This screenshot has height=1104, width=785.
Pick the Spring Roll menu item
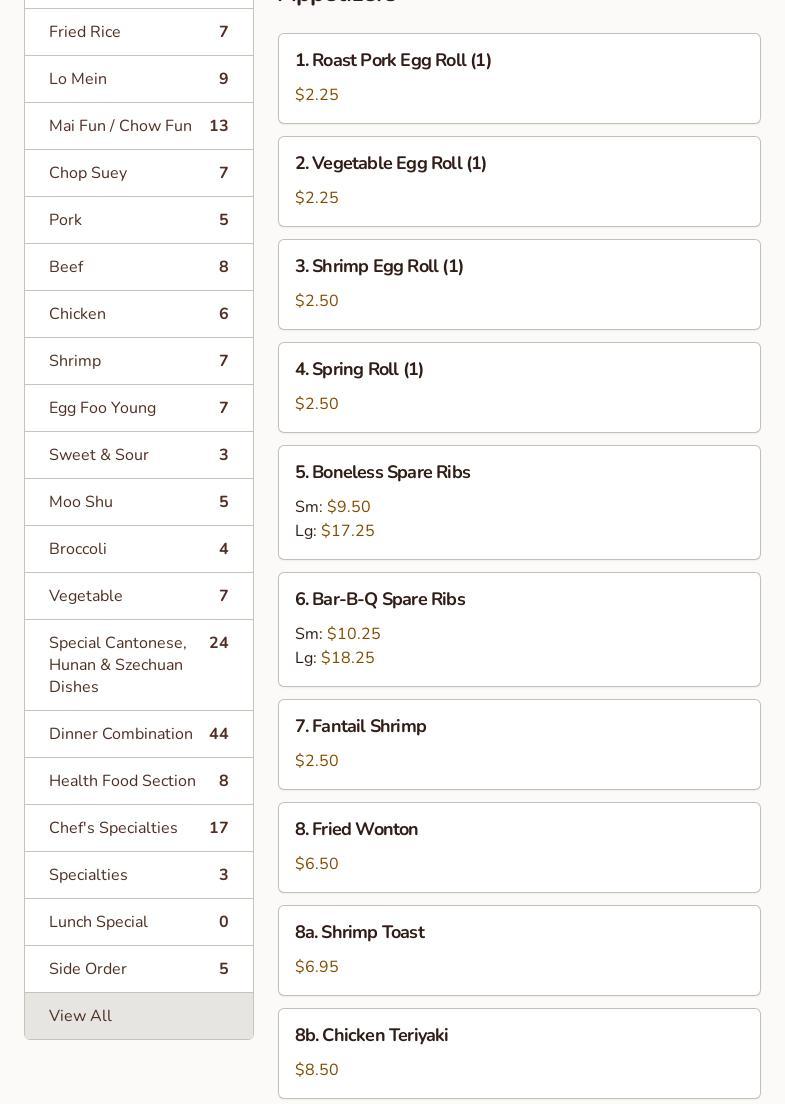[x=519, y=387]
